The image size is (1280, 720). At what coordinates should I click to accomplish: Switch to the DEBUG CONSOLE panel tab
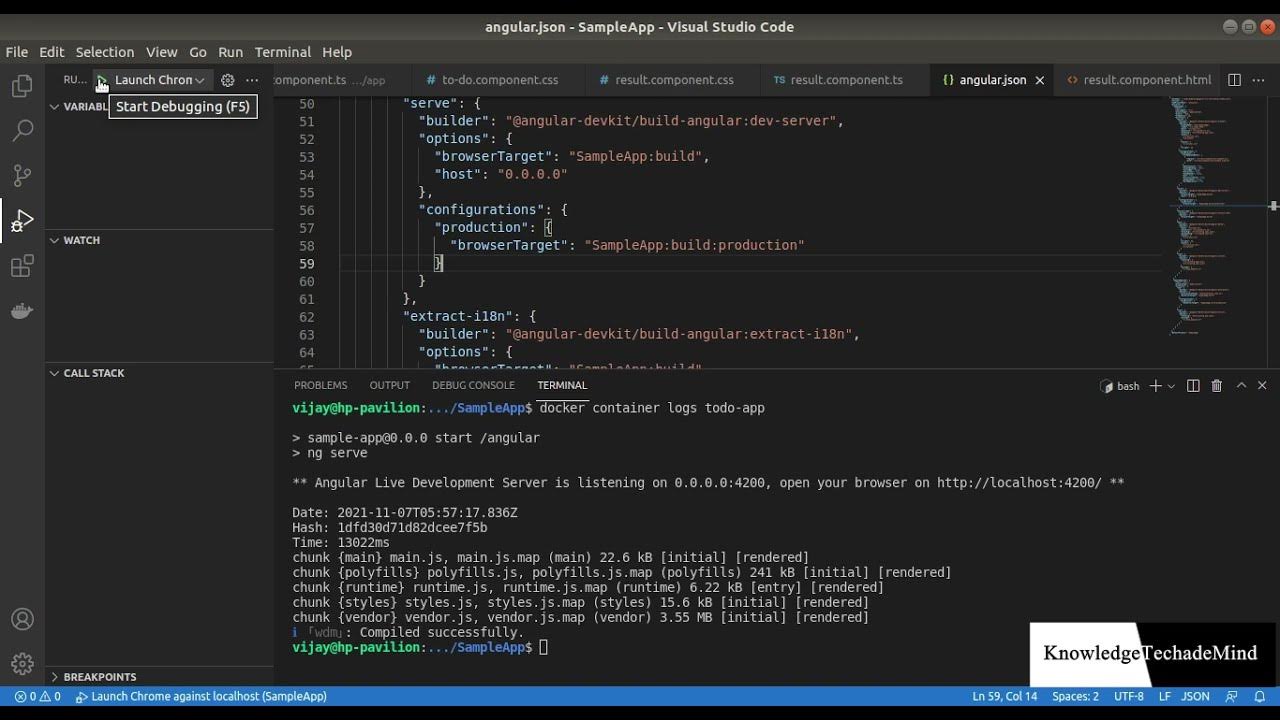click(473, 385)
